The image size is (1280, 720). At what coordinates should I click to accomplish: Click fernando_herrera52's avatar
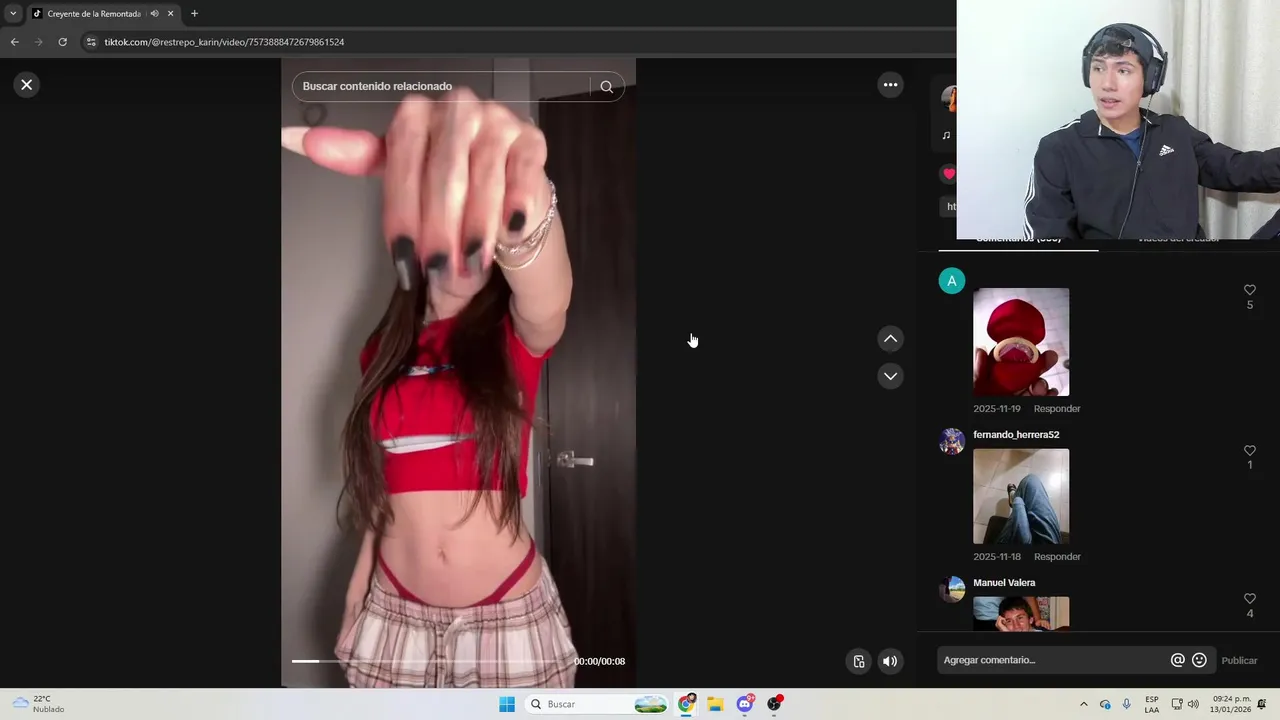(952, 441)
